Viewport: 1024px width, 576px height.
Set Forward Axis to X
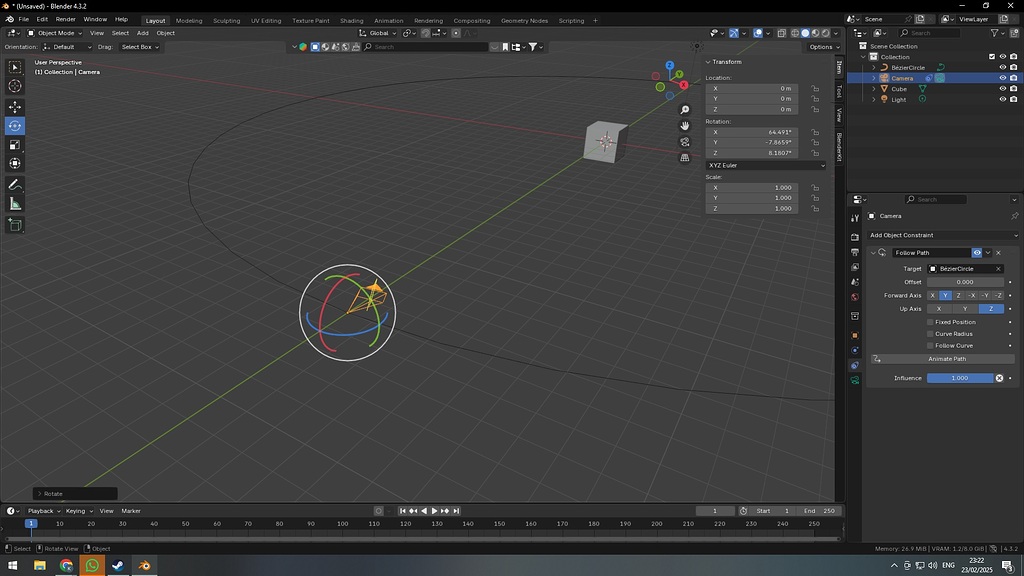tap(933, 295)
